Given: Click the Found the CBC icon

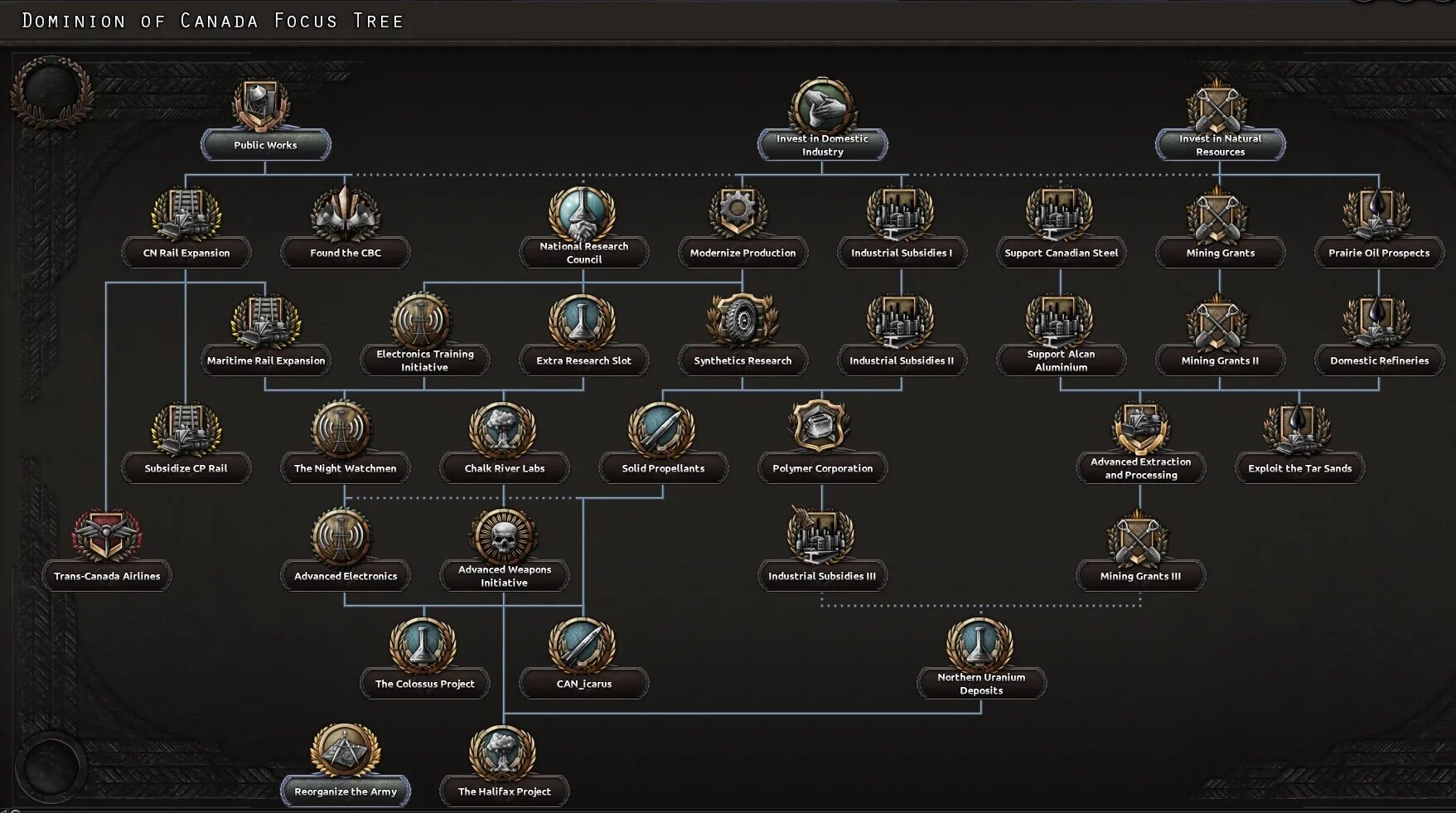Looking at the screenshot, I should [x=345, y=214].
